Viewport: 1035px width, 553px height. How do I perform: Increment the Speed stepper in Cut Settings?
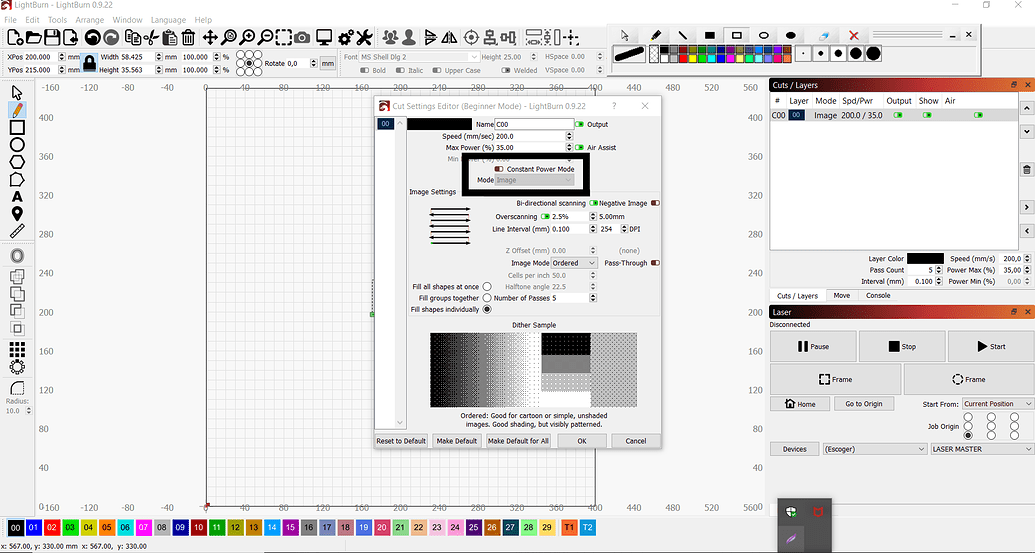tap(569, 134)
